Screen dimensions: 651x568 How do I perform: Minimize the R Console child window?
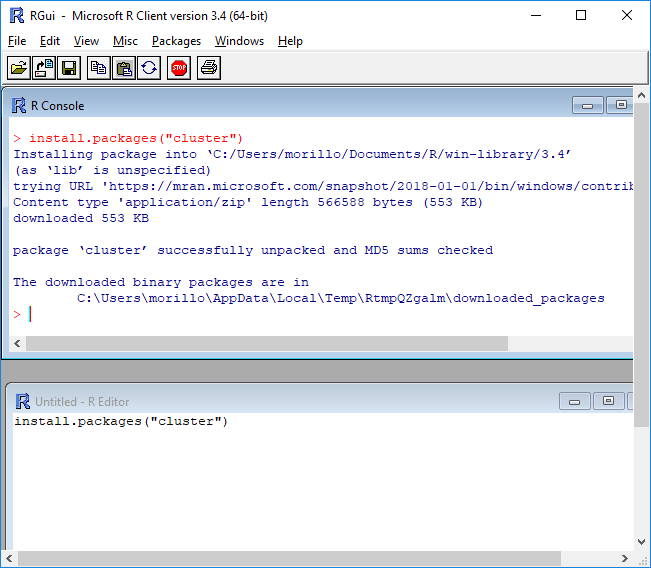pyautogui.click(x=587, y=105)
